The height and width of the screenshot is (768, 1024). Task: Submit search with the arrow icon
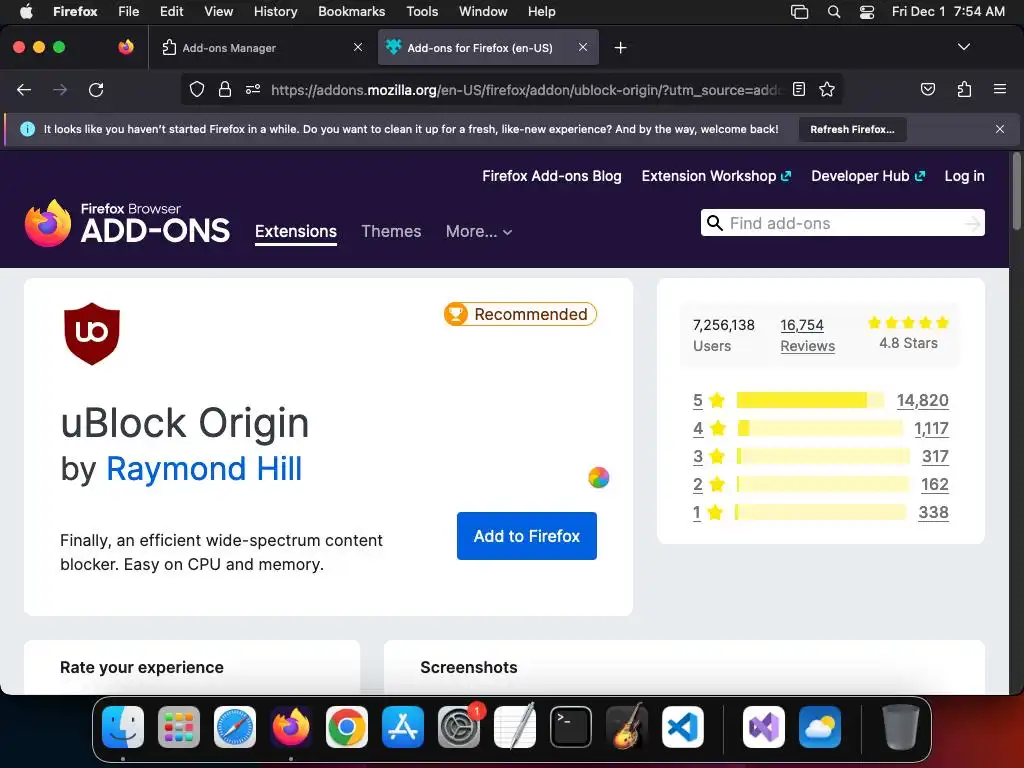click(972, 224)
